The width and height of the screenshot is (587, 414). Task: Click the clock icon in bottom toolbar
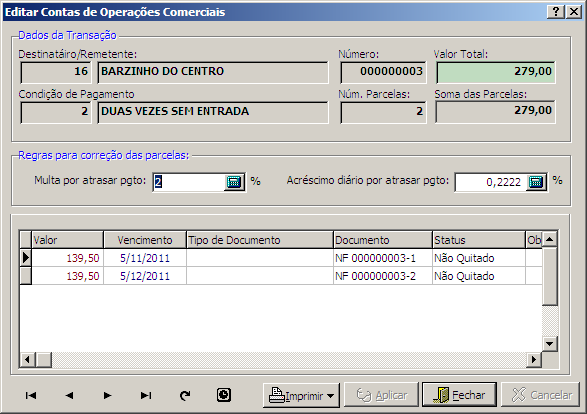(224, 395)
